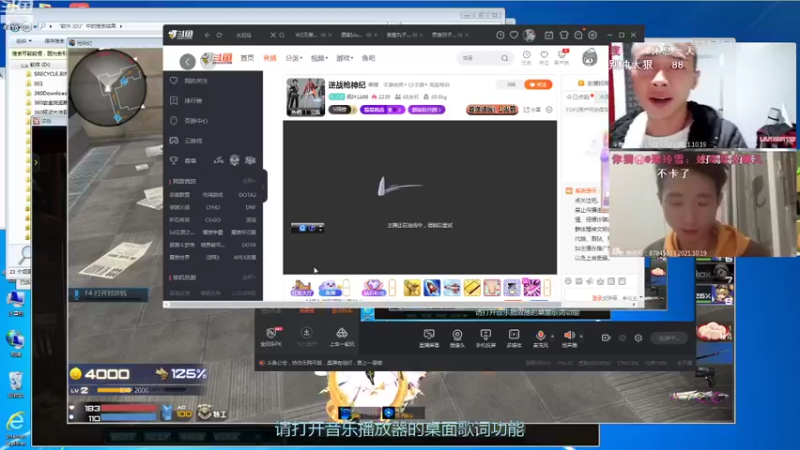Expand the 分类 category dropdown
Viewport: 800px width, 450px height.
tap(294, 58)
